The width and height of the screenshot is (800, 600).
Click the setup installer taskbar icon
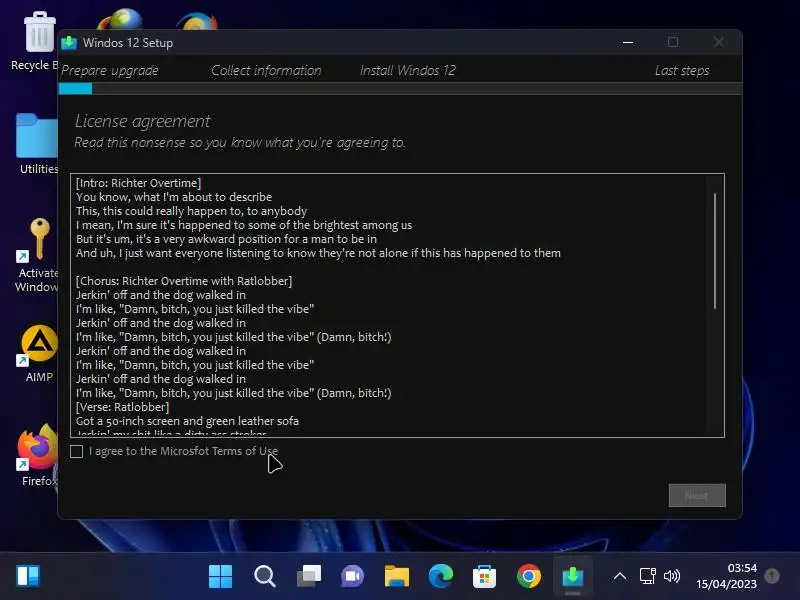(573, 576)
